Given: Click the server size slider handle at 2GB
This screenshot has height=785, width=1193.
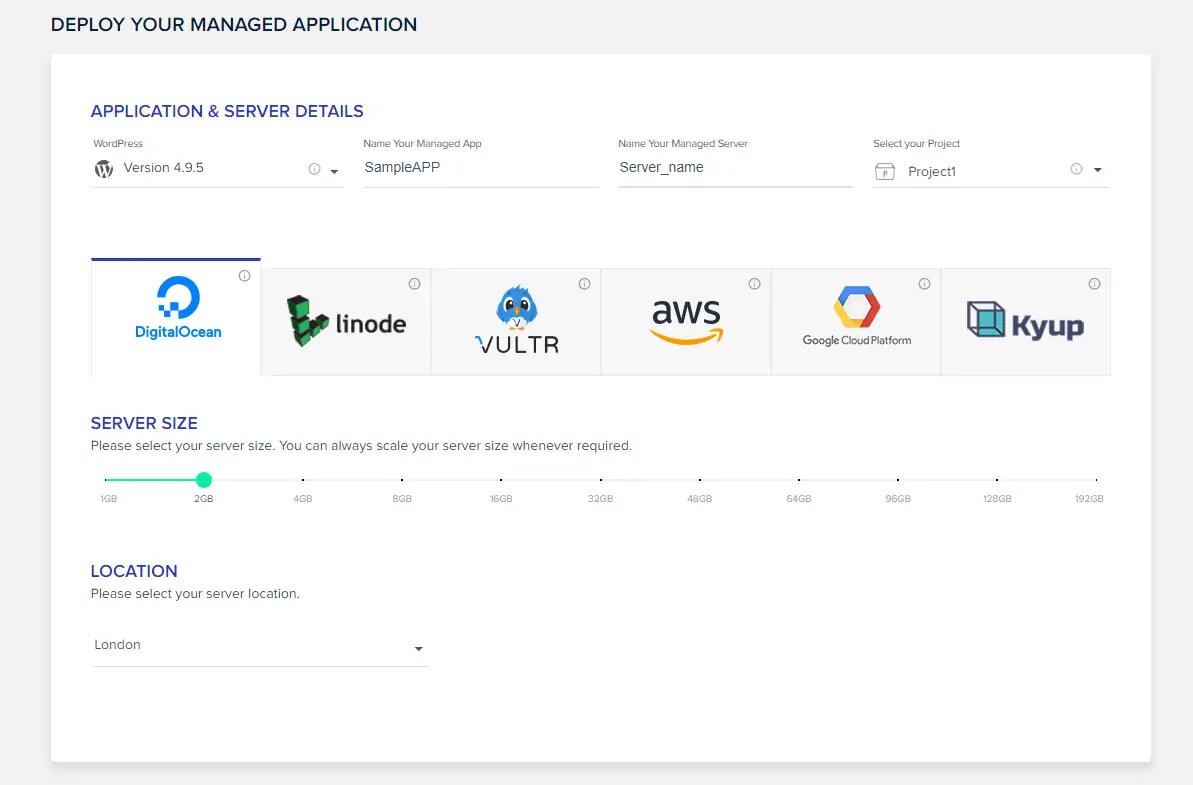Looking at the screenshot, I should click(203, 480).
